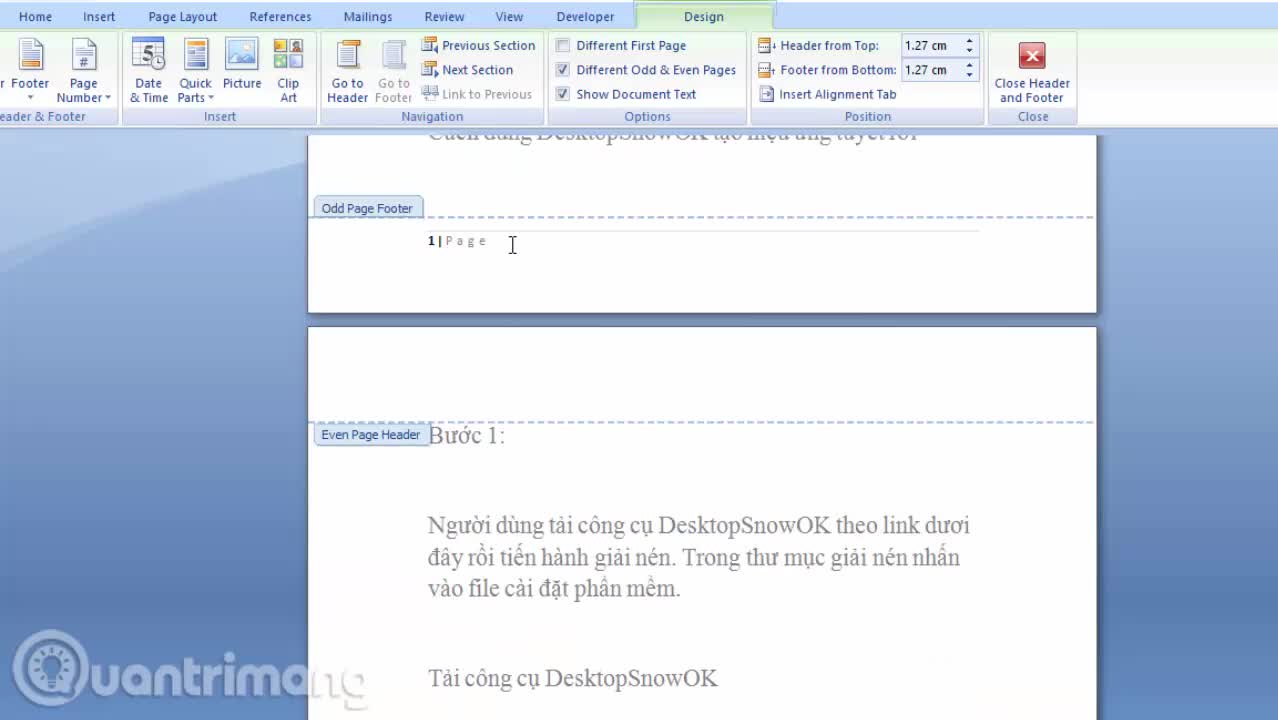1278x720 pixels.
Task: Click the Odd Page Footer label
Action: click(x=367, y=208)
